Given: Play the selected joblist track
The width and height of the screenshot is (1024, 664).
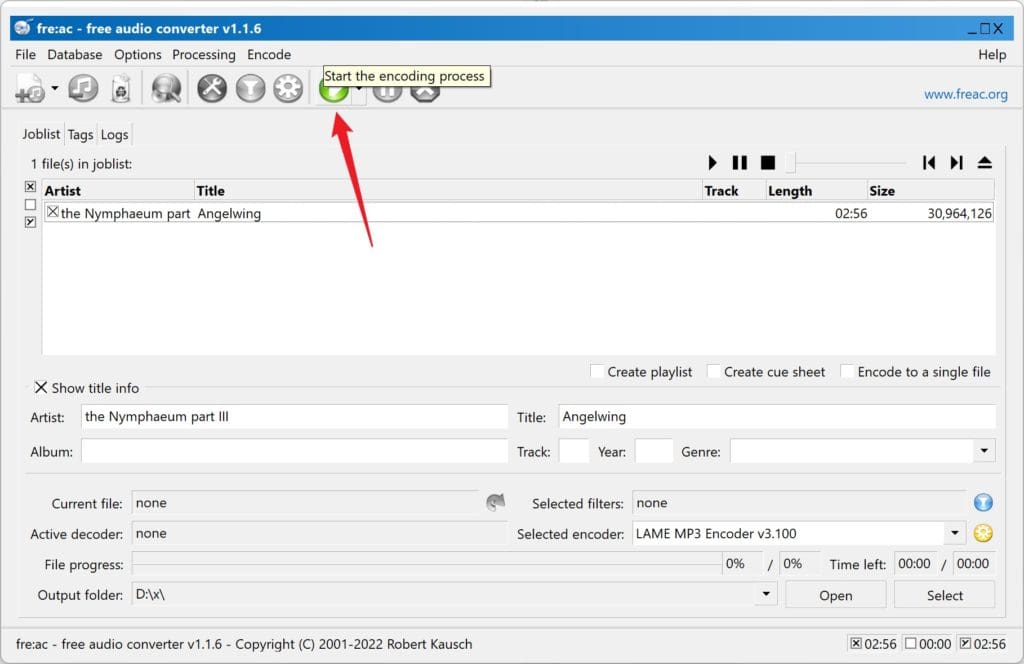Looking at the screenshot, I should point(712,163).
